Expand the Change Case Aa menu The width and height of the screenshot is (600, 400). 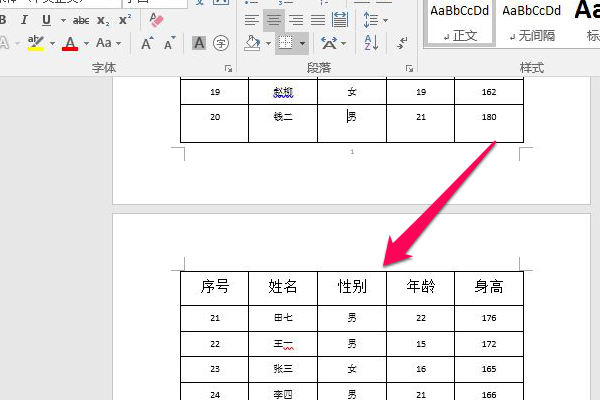[108, 43]
